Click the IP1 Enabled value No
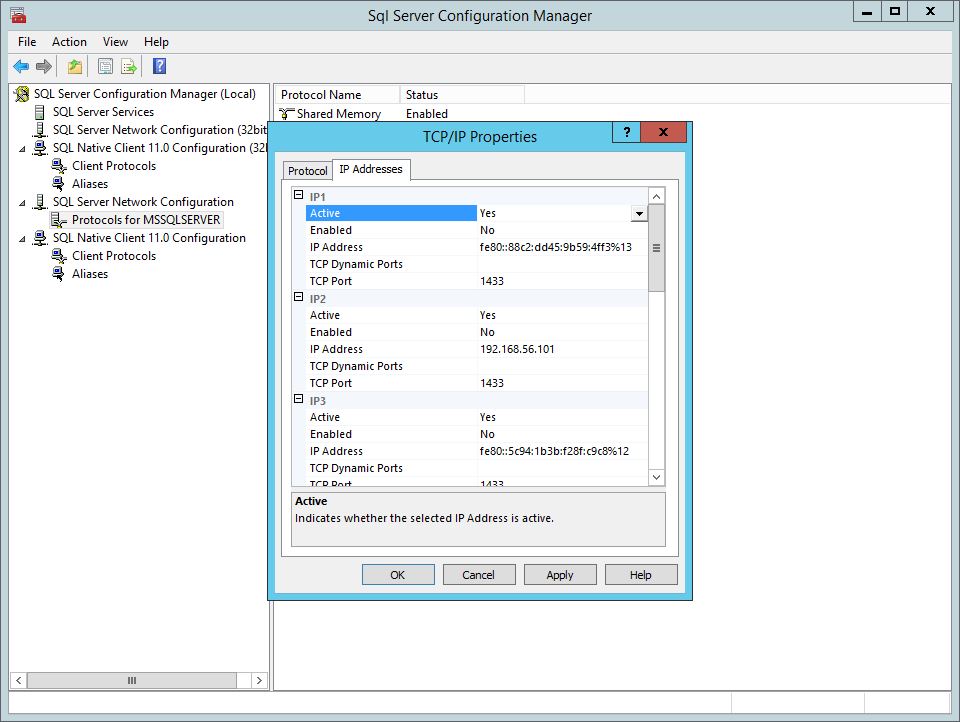Viewport: 960px width, 722px height. pyautogui.click(x=562, y=230)
